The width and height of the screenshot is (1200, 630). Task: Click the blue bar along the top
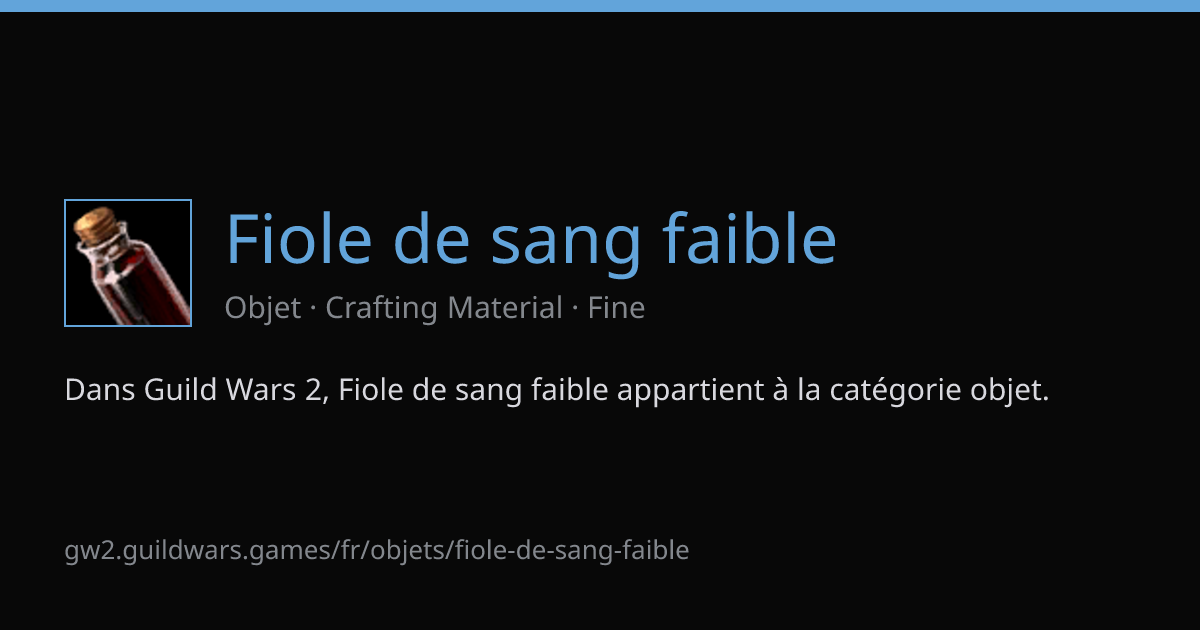point(600,5)
